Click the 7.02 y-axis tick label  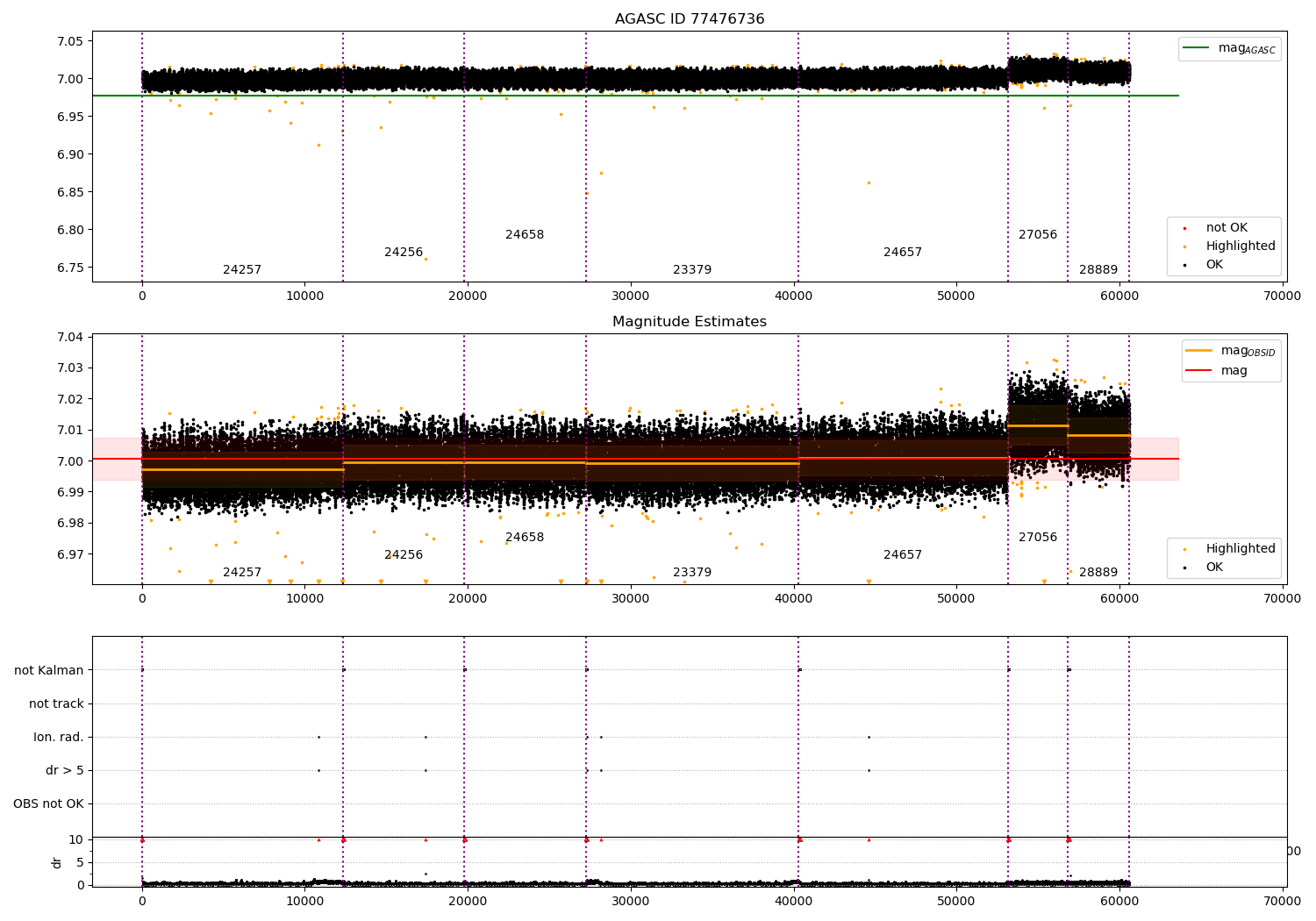click(x=70, y=399)
